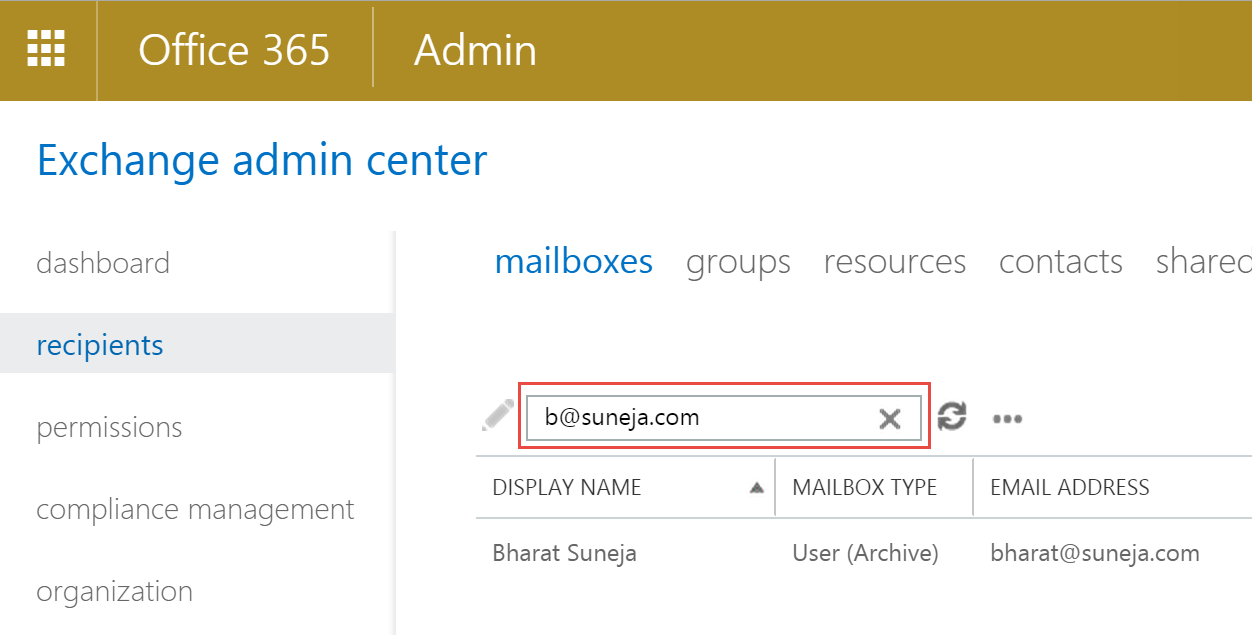Click the pencil edit icon

click(497, 415)
